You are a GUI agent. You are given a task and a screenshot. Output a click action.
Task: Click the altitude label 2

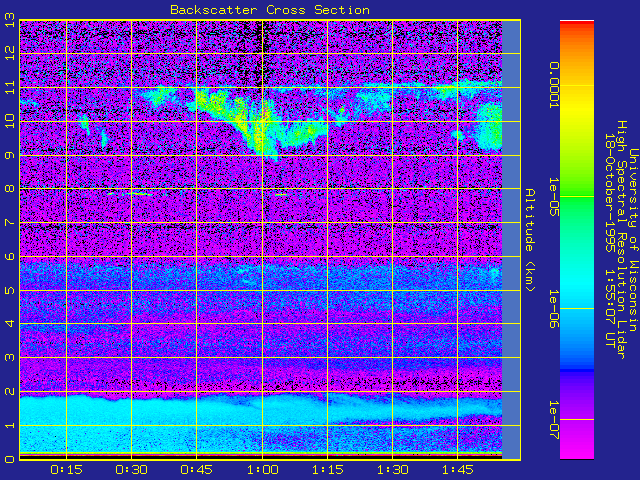coord(9,391)
